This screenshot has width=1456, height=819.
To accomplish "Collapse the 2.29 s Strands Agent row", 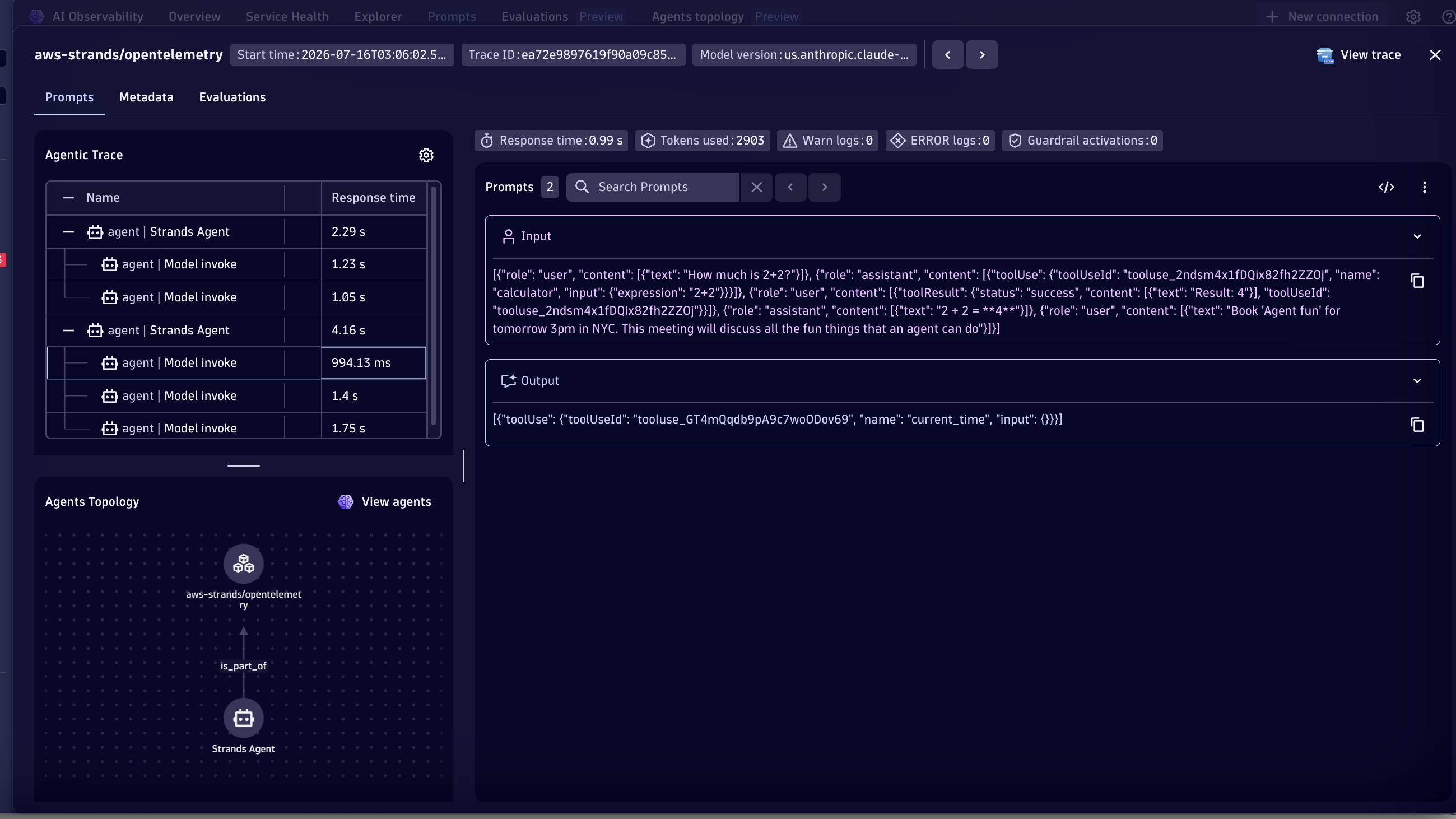I will coord(68,232).
